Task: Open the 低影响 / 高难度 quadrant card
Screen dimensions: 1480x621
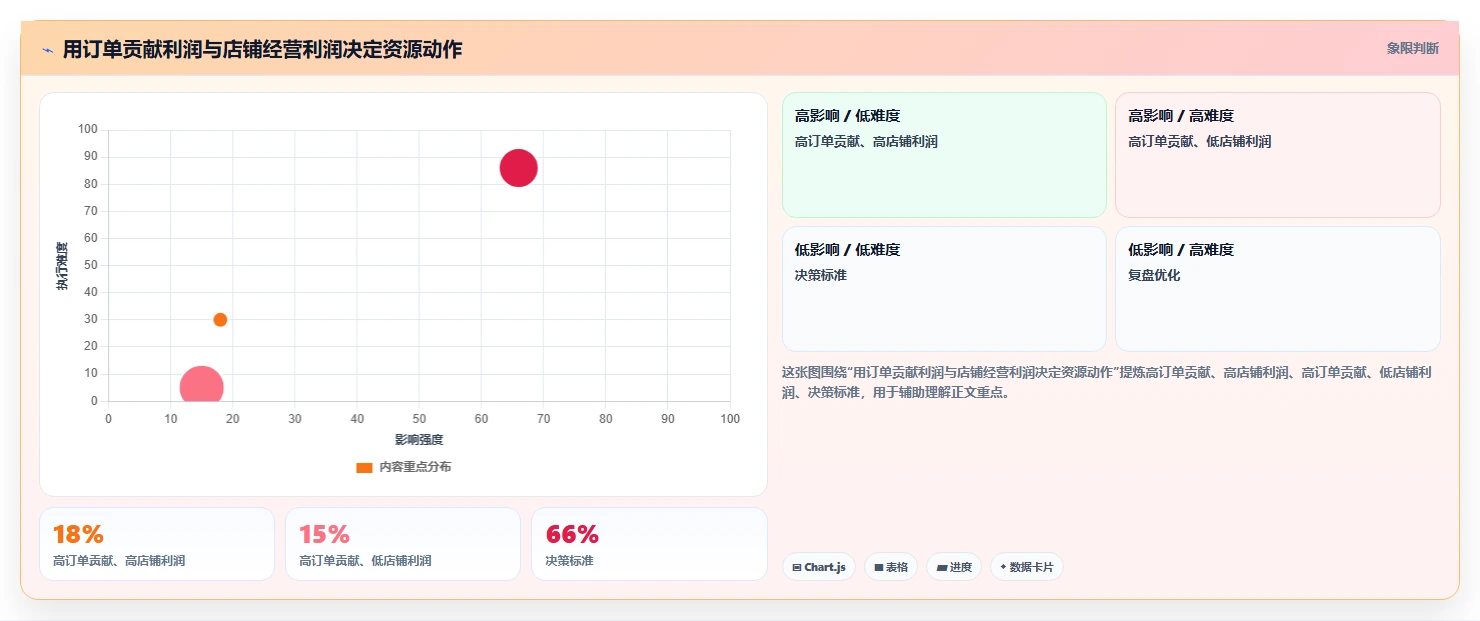Action: (1277, 289)
